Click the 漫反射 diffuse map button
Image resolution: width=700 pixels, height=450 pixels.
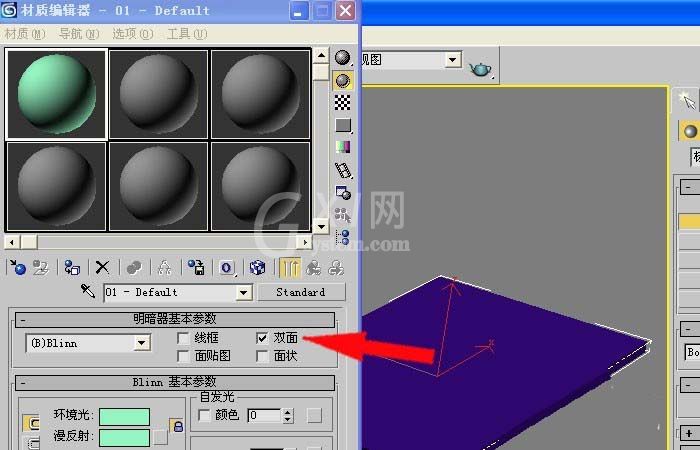160,437
